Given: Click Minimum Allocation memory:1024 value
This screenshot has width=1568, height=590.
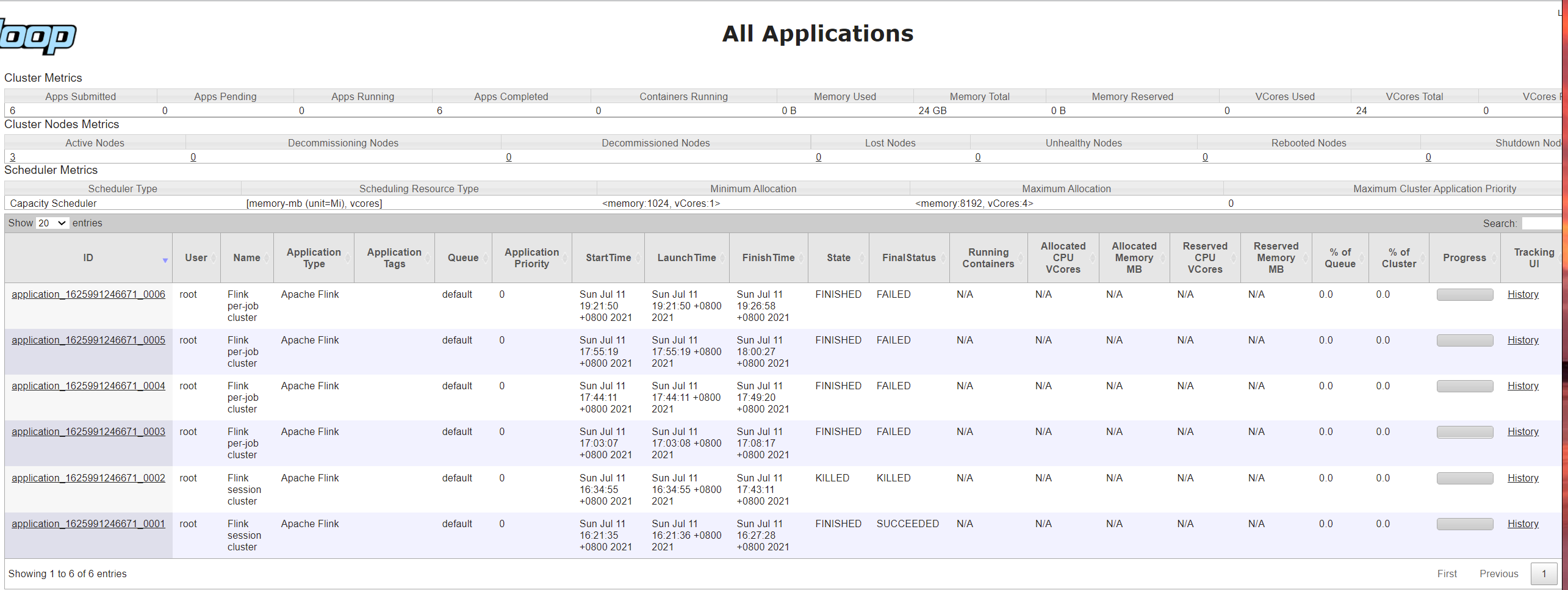Looking at the screenshot, I should [x=661, y=204].
